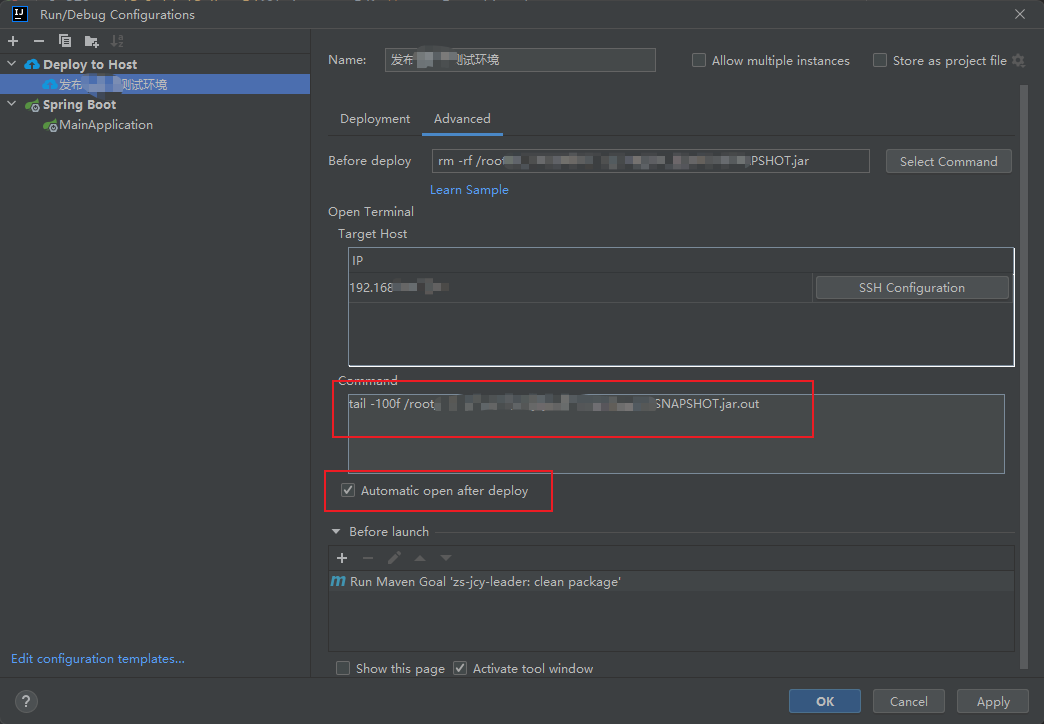
Task: Remove the selected Before launch task
Action: click(x=368, y=558)
